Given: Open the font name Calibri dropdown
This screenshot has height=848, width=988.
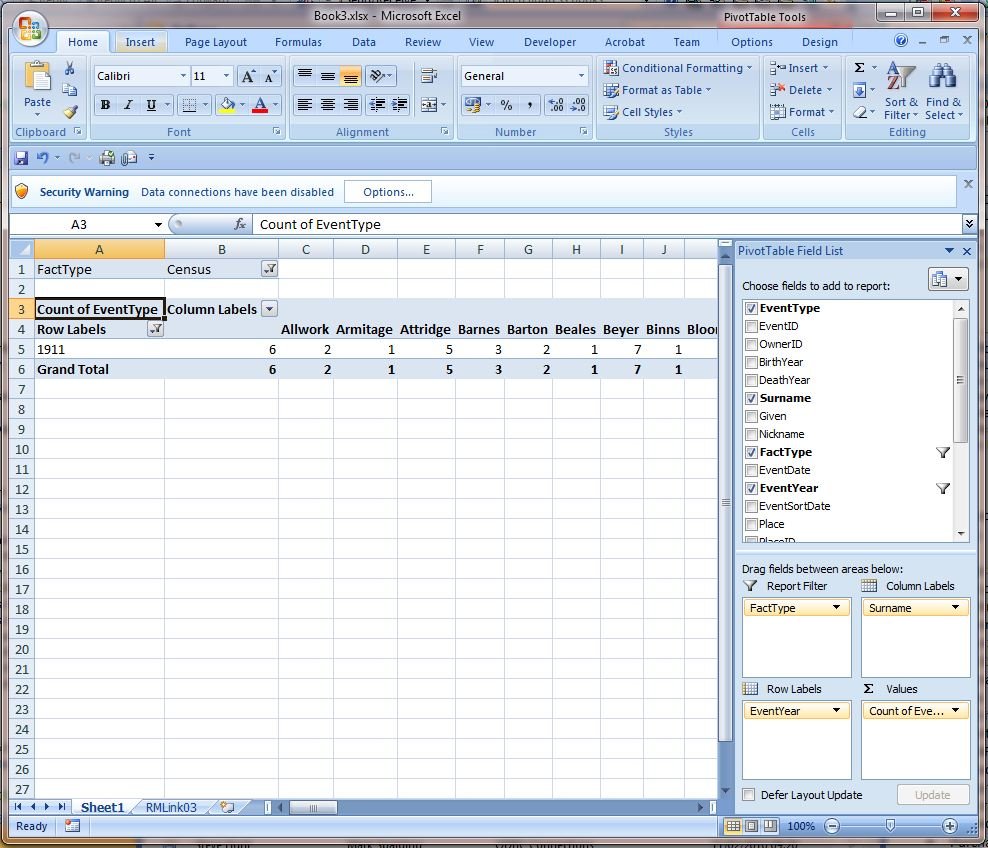Looking at the screenshot, I should (x=183, y=76).
